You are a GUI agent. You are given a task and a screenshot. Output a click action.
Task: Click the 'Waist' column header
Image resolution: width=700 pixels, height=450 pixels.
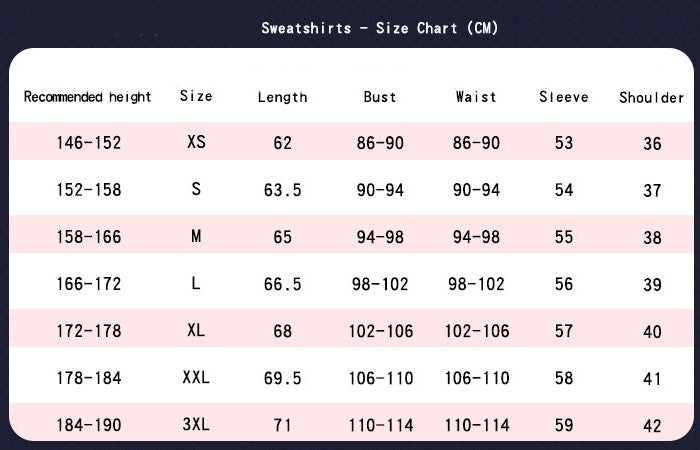[476, 97]
